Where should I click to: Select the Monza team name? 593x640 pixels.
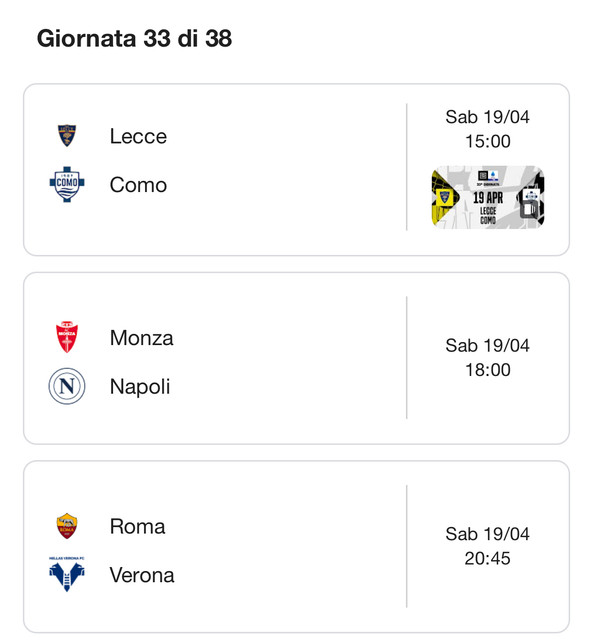(x=142, y=338)
